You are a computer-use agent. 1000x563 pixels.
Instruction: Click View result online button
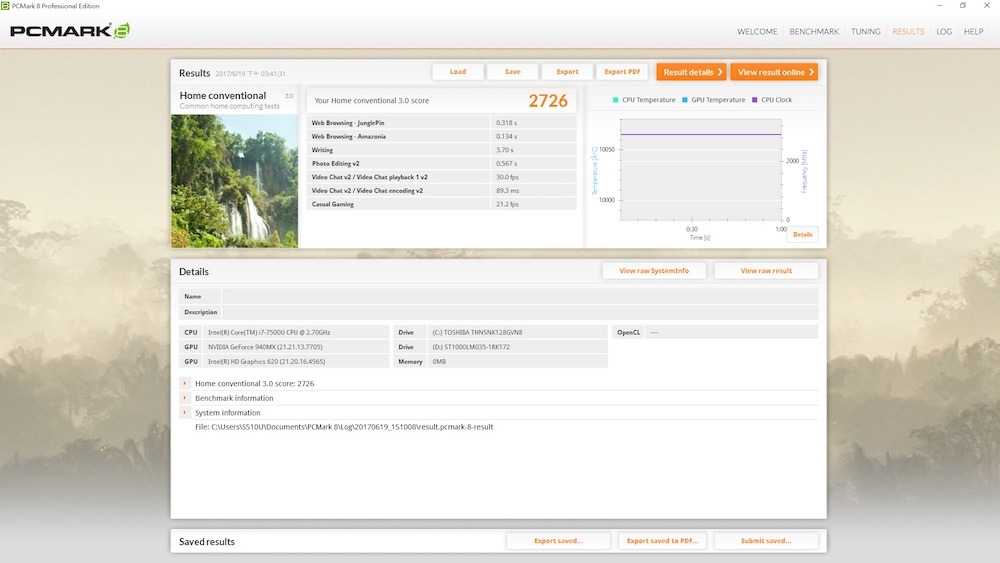[x=774, y=72]
